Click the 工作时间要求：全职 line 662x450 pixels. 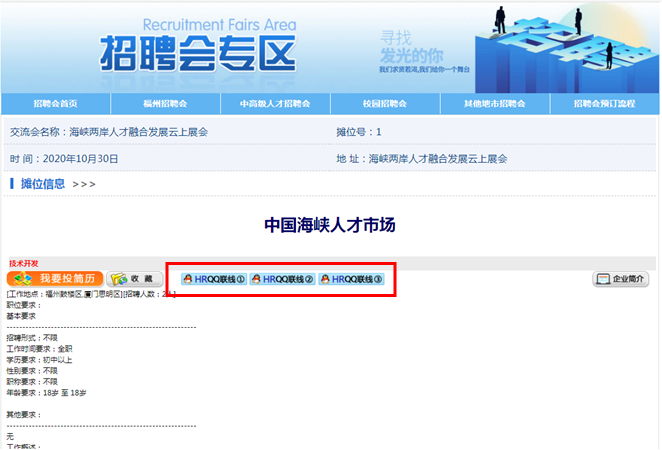[x=39, y=349]
